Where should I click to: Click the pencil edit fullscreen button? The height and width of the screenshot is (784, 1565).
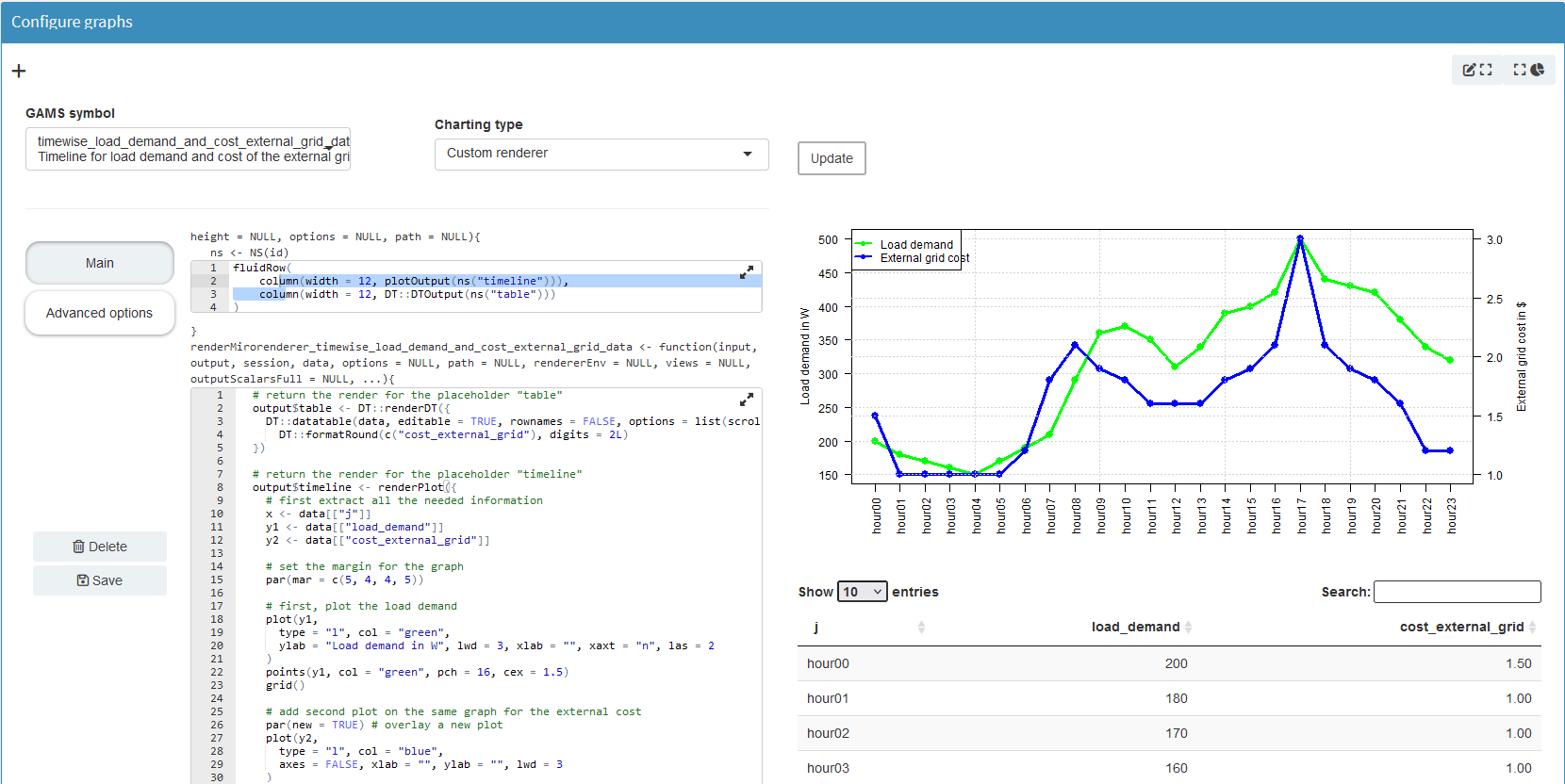coord(1477,70)
